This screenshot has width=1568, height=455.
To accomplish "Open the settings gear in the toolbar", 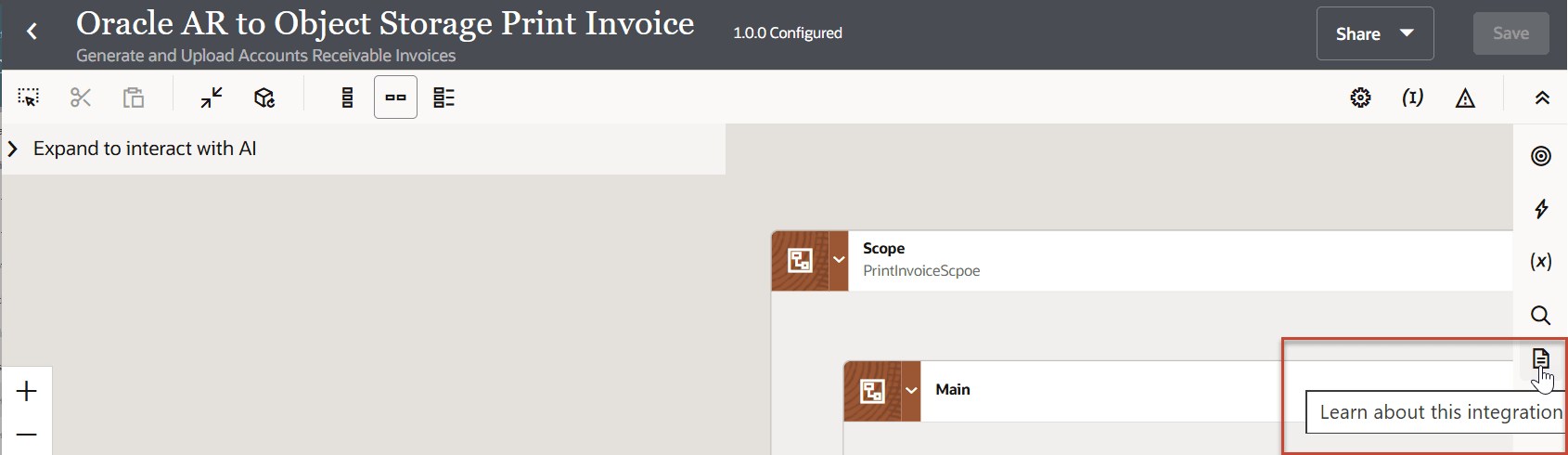I will tap(1360, 97).
